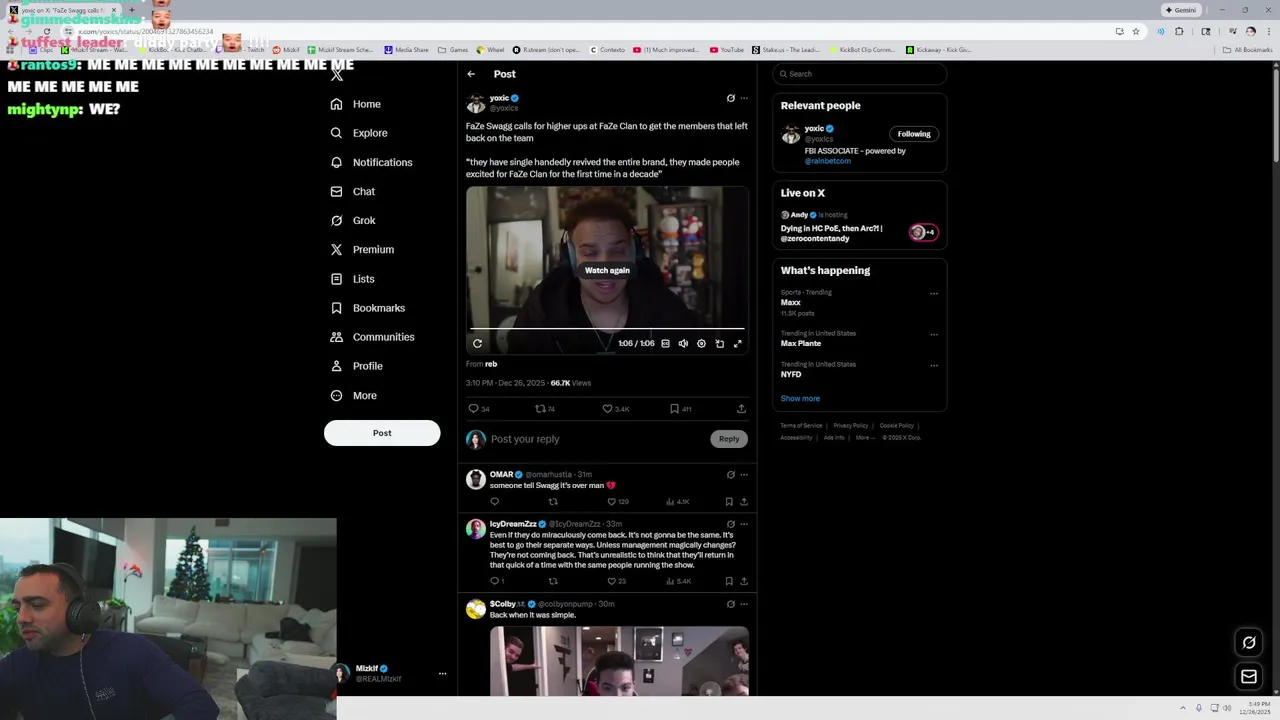This screenshot has width=1280, height=720.
Task: Click the Reply button
Action: point(729,439)
